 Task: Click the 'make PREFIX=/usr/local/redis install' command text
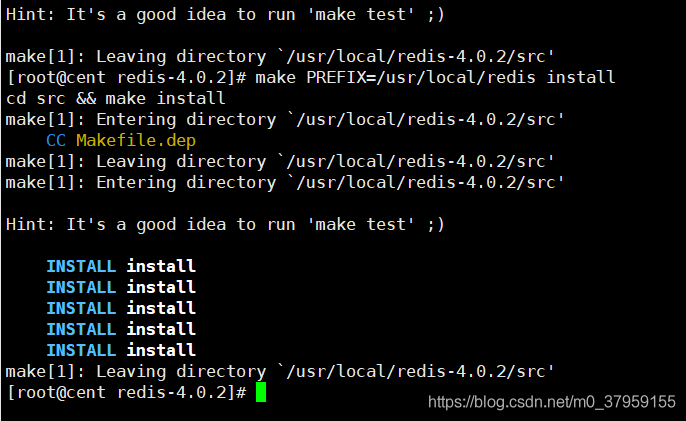435,77
